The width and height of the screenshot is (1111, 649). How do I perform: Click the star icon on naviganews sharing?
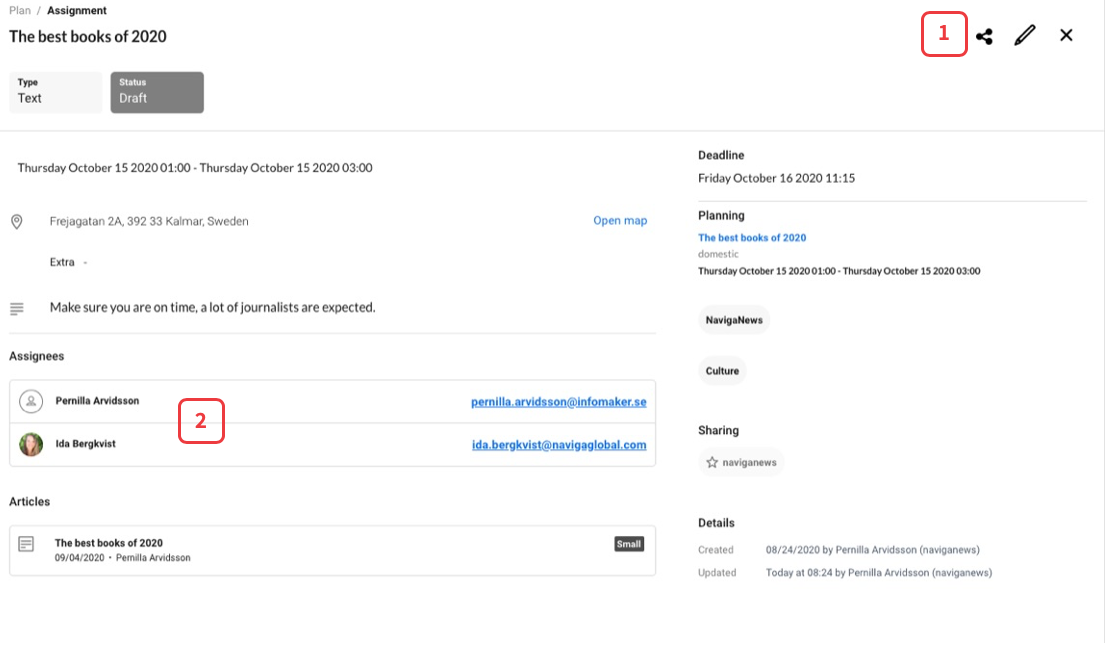[712, 463]
